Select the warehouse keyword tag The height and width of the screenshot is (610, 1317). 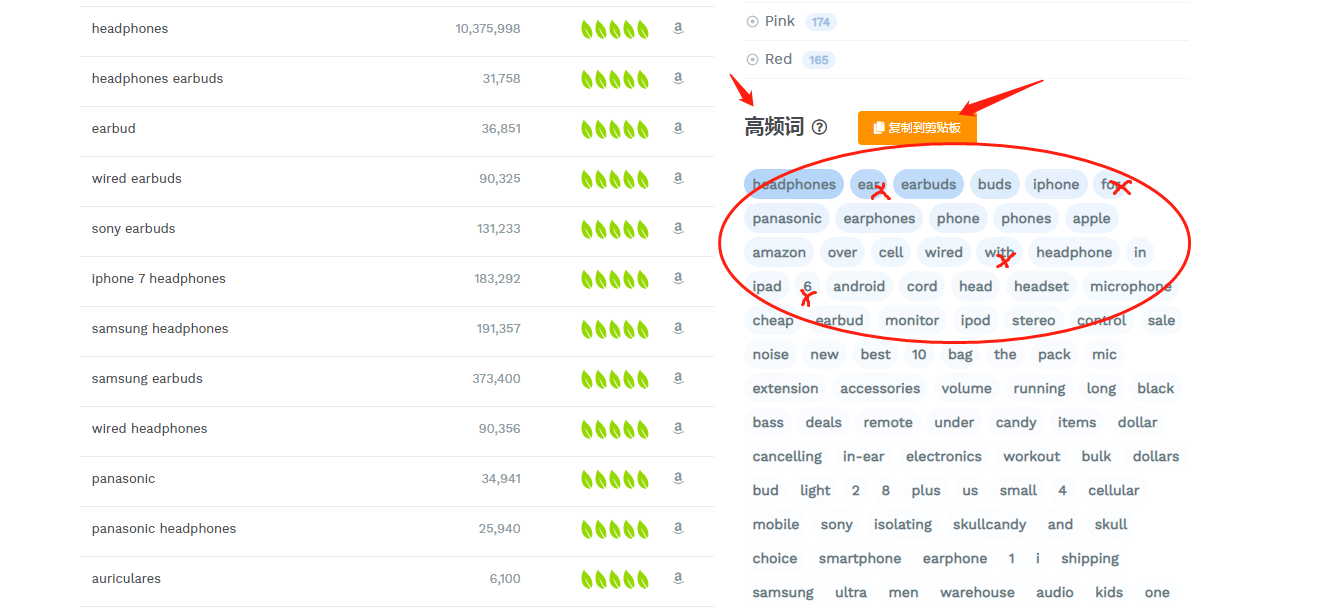pyautogui.click(x=977, y=592)
